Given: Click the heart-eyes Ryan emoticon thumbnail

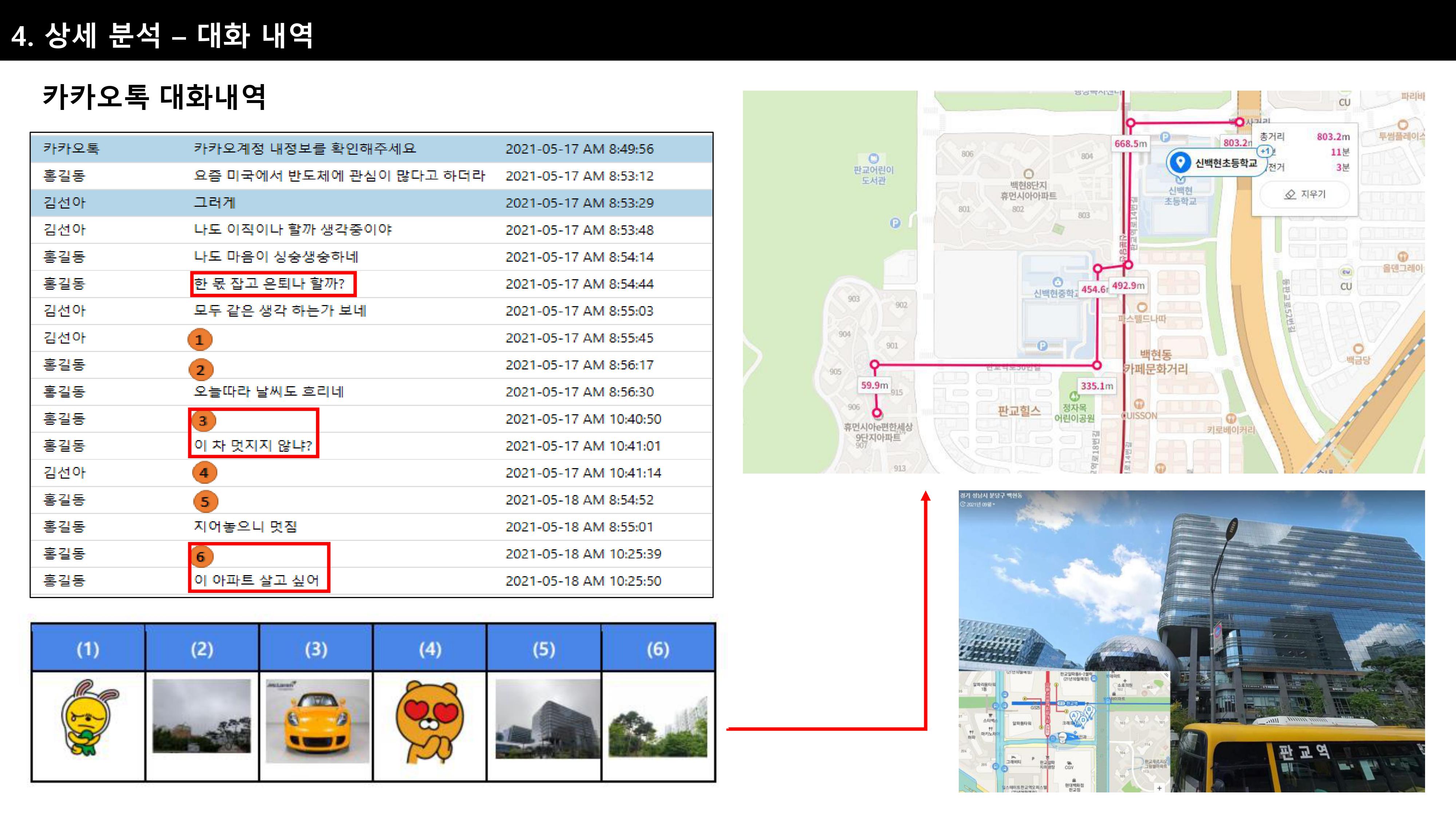Looking at the screenshot, I should click(430, 722).
